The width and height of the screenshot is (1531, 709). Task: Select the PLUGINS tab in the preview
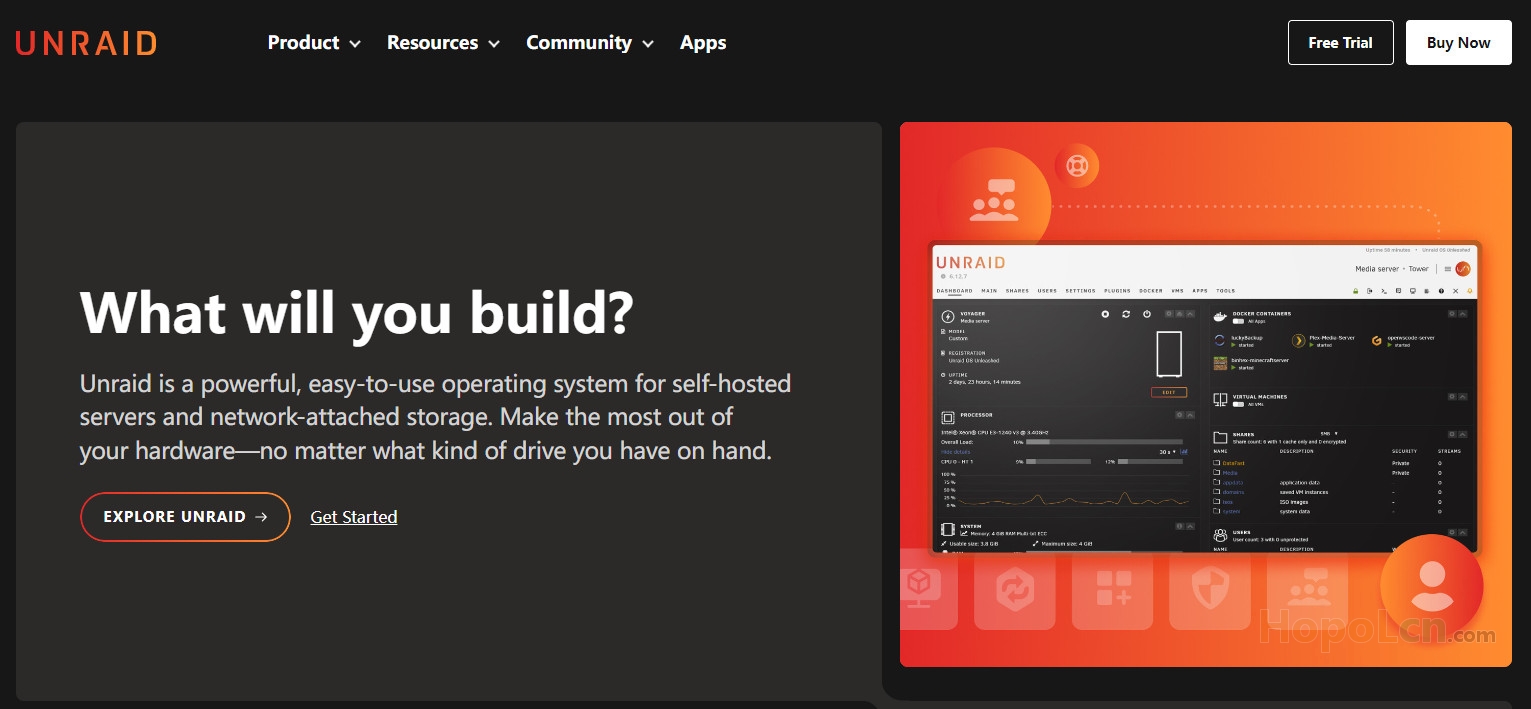(1117, 291)
